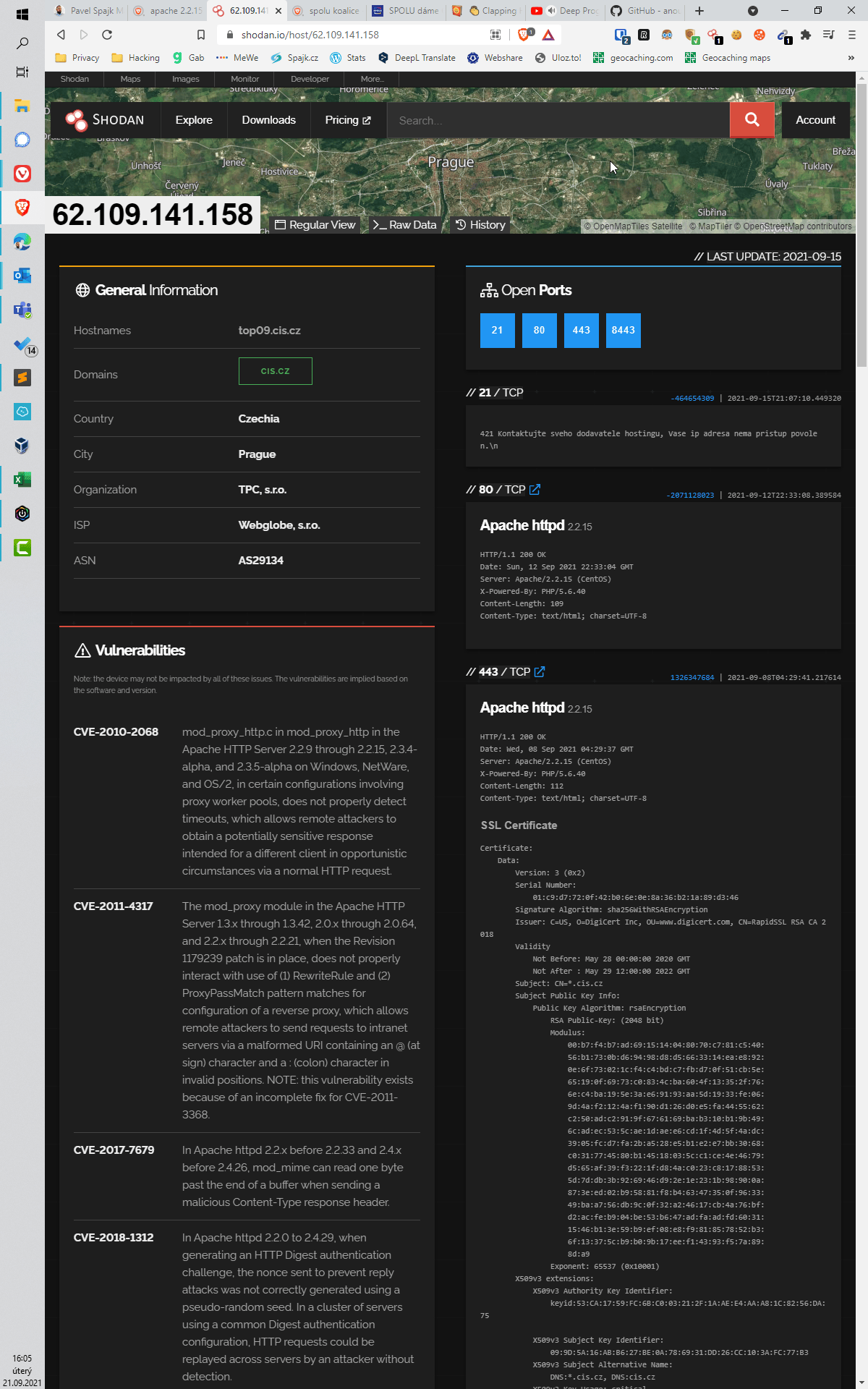The image size is (868, 1389).
Task: Switch to Raw Data view
Action: point(405,225)
